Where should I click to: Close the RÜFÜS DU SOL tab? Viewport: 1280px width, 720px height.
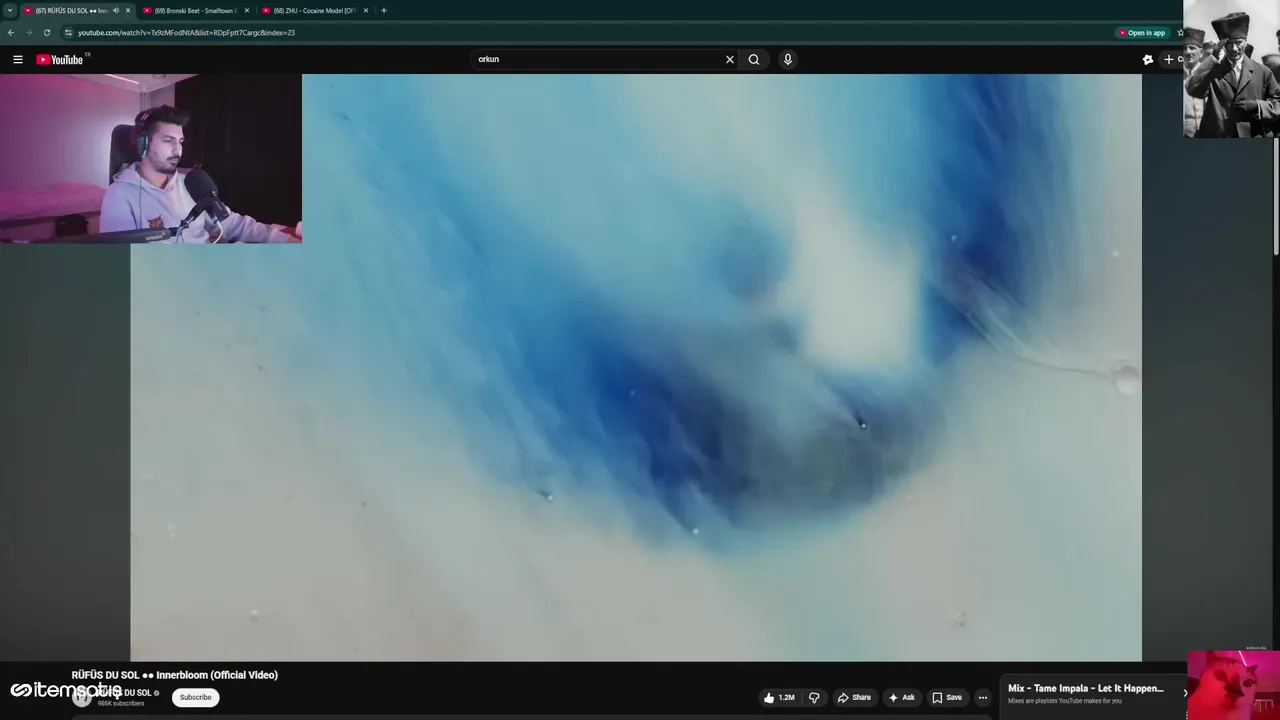tap(128, 10)
